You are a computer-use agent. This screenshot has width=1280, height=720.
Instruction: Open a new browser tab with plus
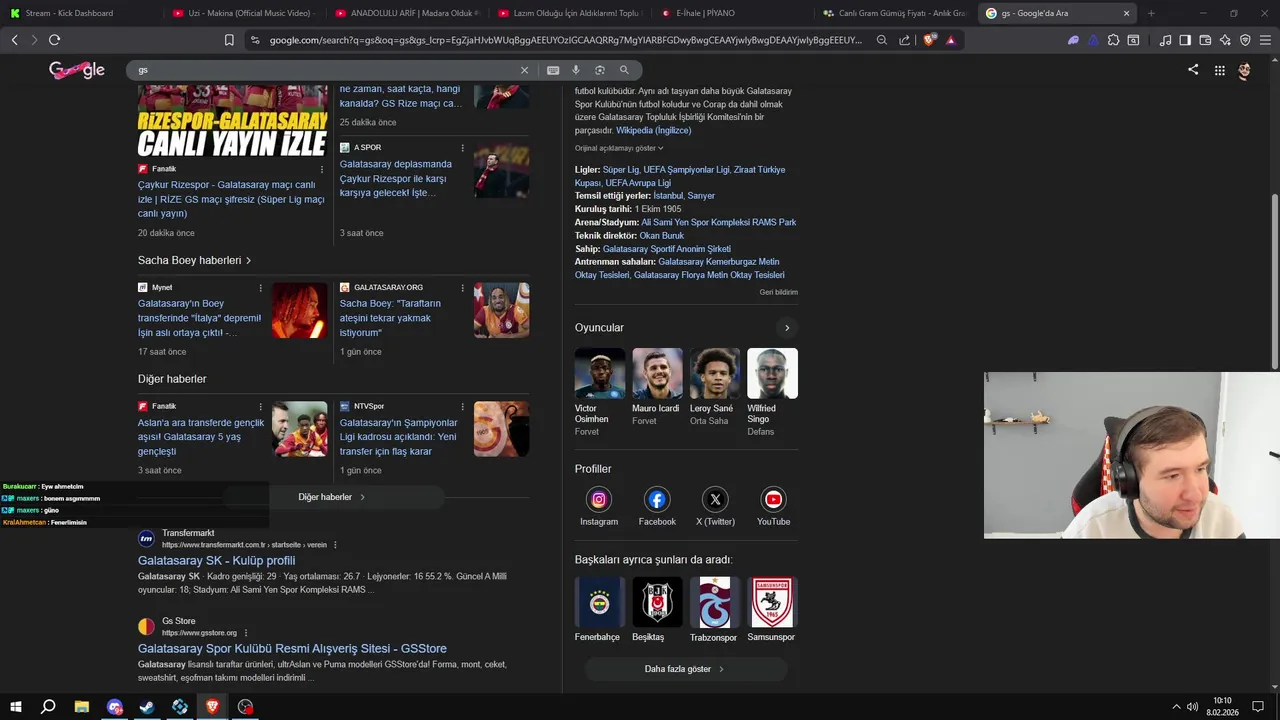pos(1151,13)
